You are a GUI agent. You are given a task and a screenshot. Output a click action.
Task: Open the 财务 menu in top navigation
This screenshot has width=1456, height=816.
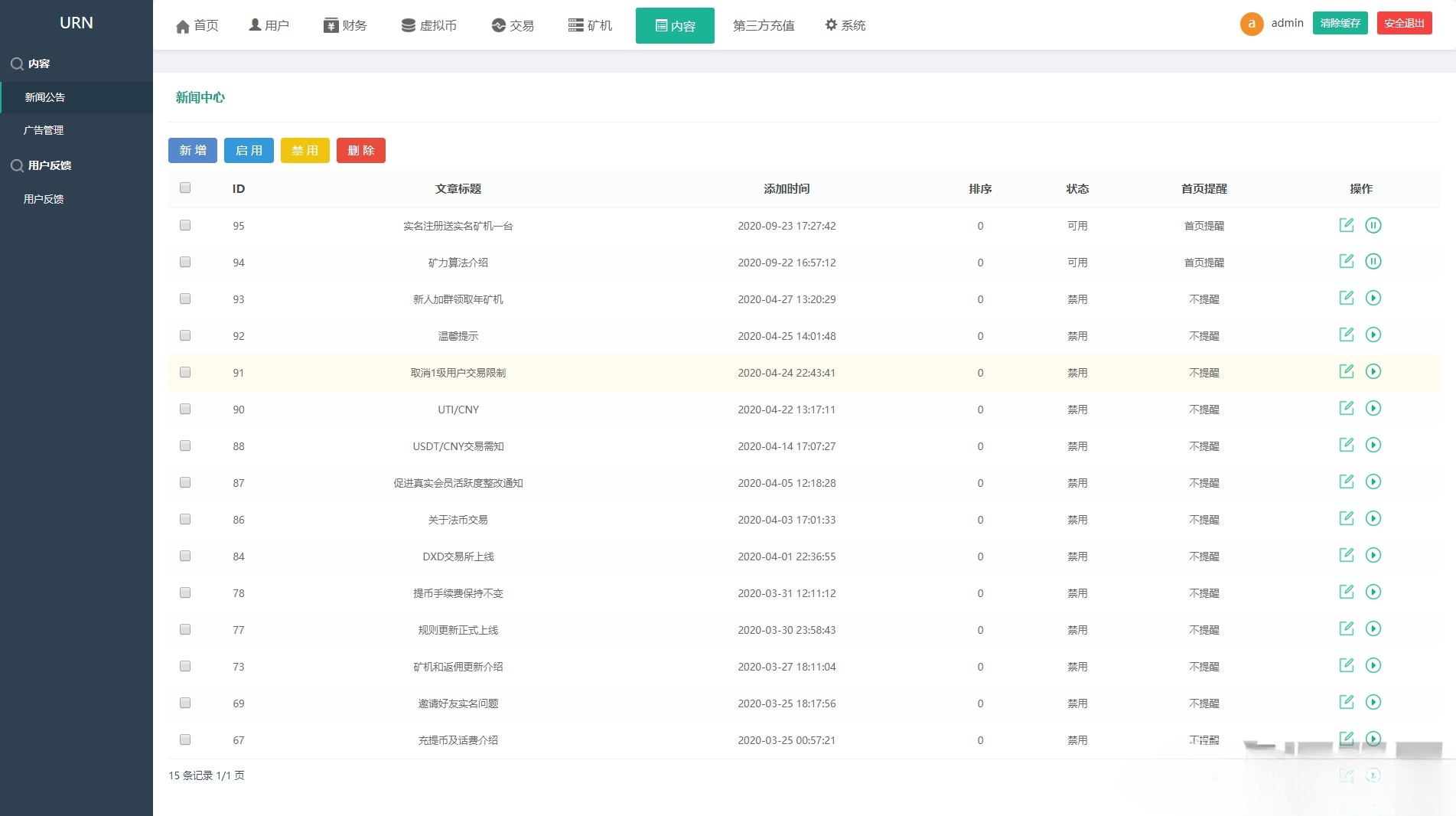[345, 24]
